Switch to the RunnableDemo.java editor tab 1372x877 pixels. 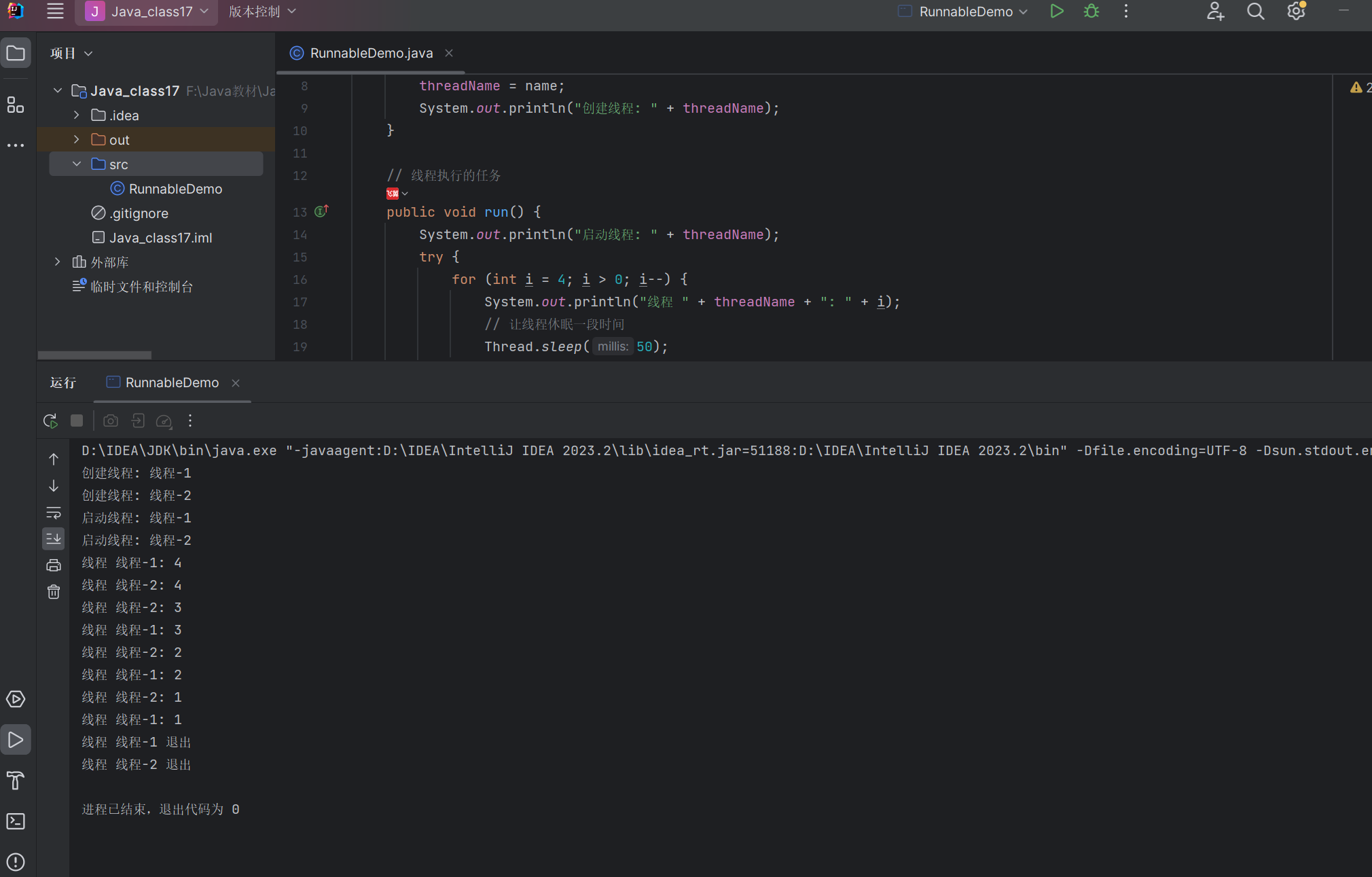(x=370, y=53)
